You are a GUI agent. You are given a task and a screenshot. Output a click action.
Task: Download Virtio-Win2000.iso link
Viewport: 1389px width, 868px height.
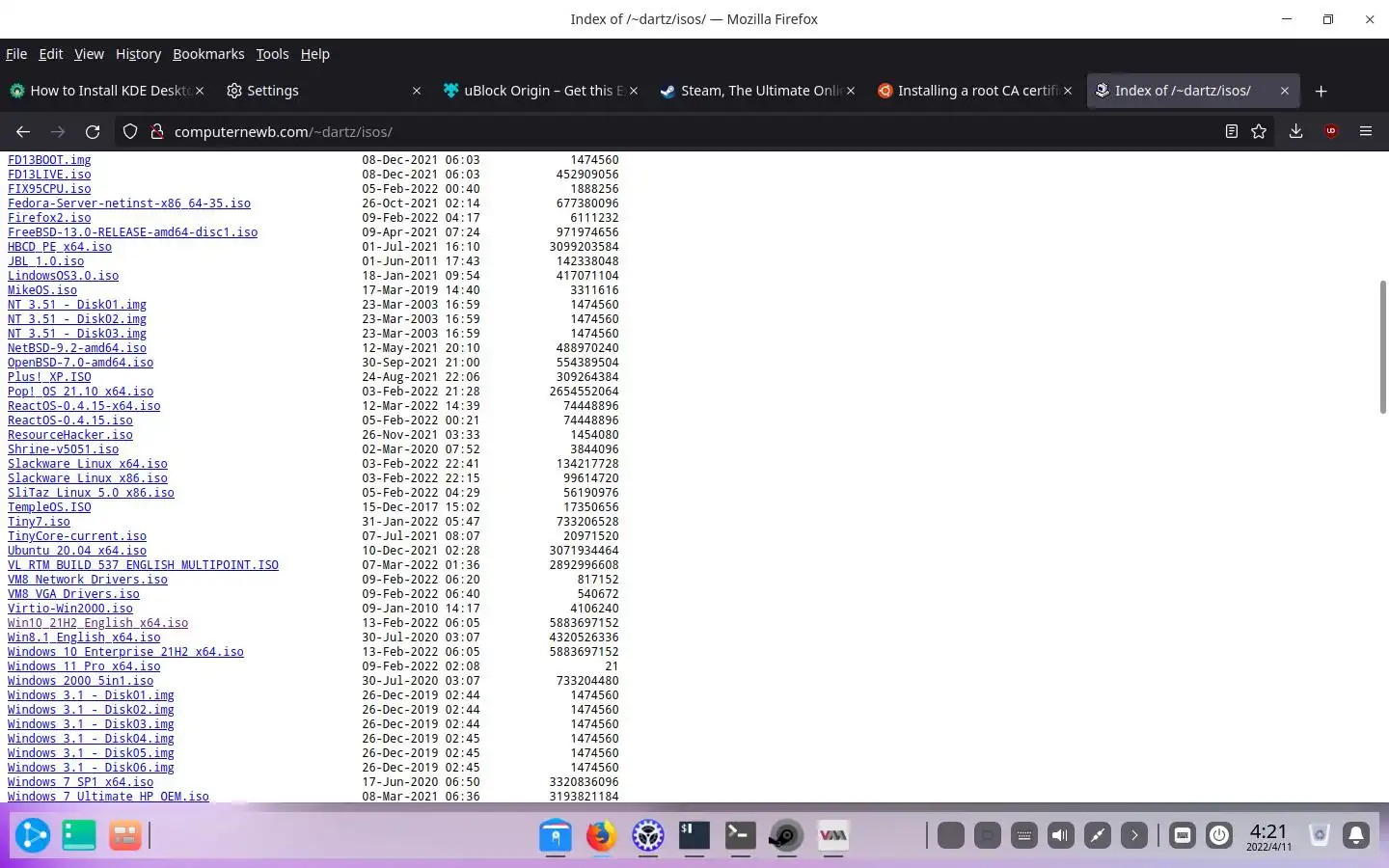coord(70,609)
